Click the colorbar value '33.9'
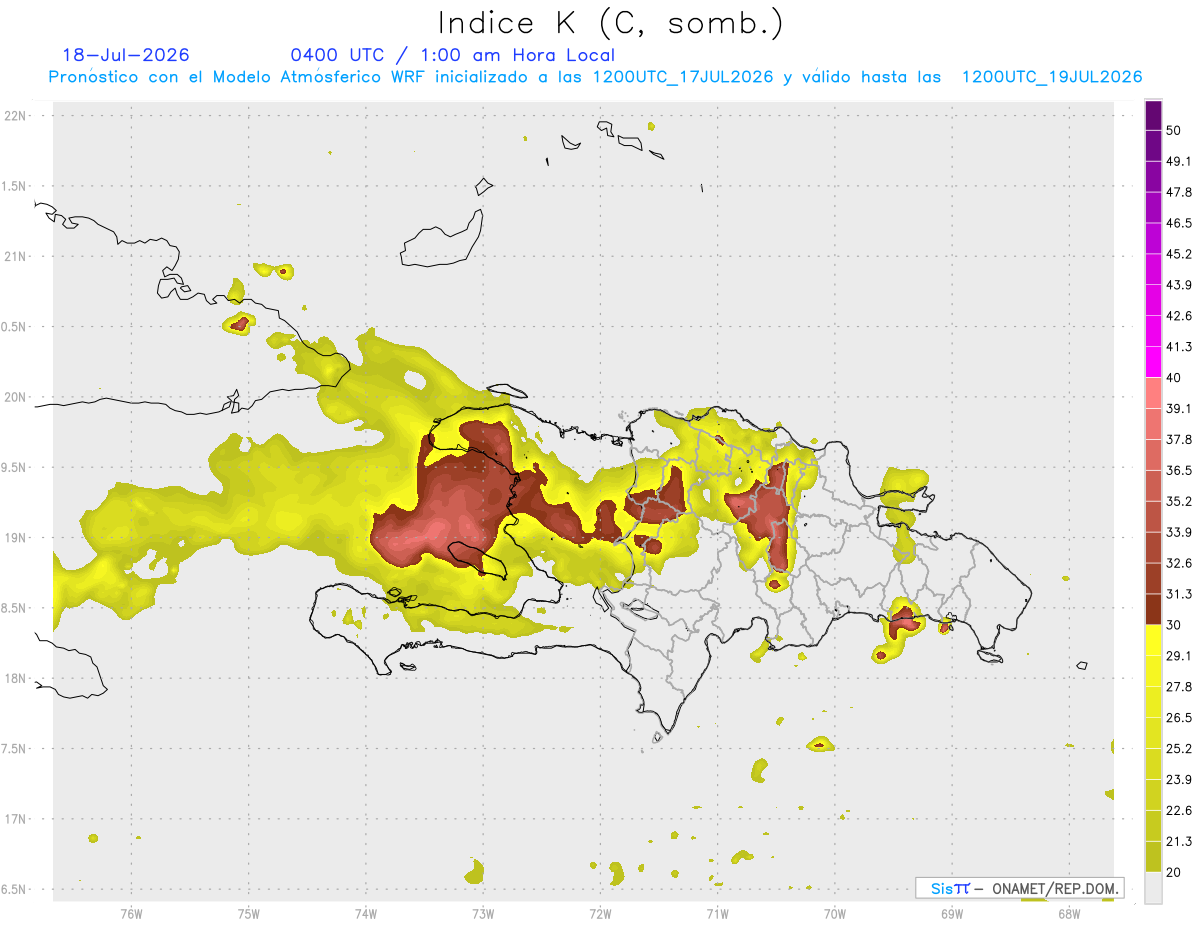1200x927 pixels. (1178, 532)
